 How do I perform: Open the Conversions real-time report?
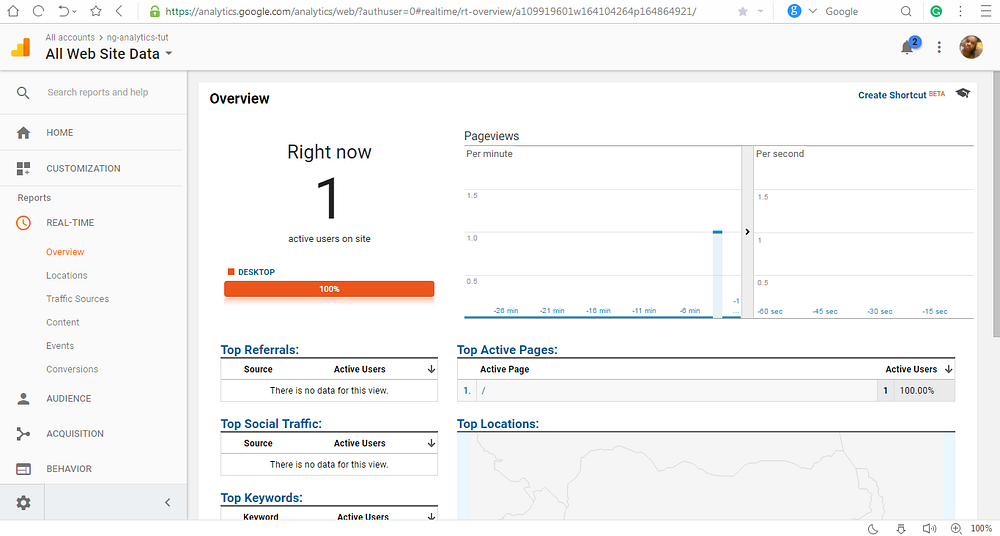(72, 369)
